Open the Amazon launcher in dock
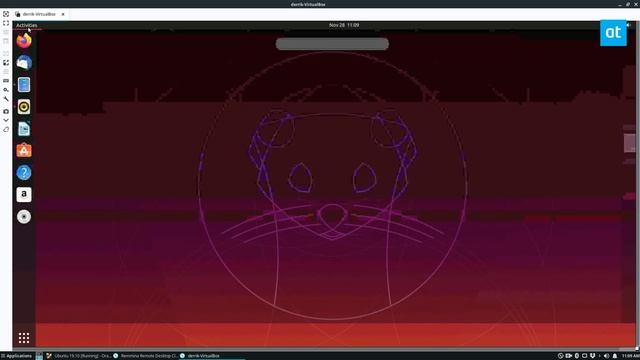Image resolution: width=640 pixels, height=360 pixels. coord(24,195)
